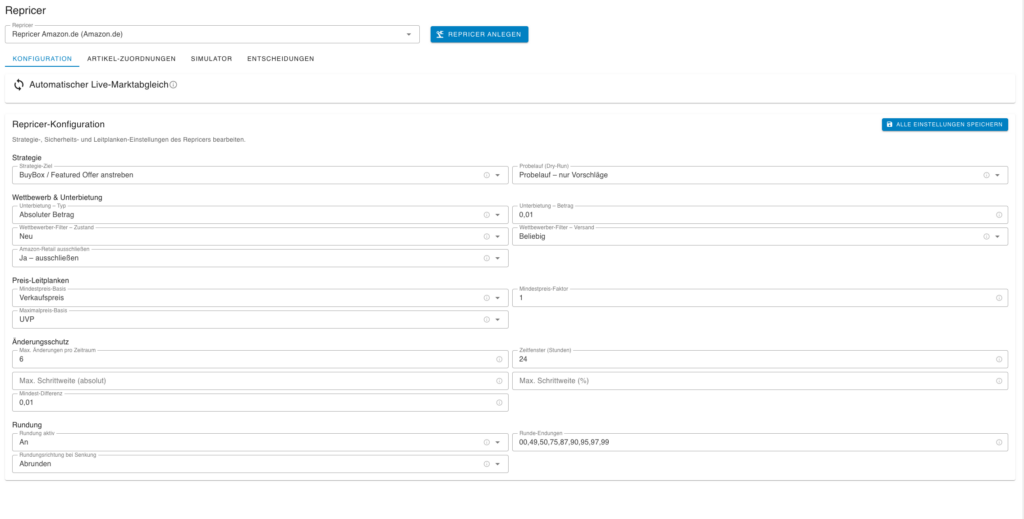Open the Simulator tab
The image size is (1024, 519).
pos(211,59)
